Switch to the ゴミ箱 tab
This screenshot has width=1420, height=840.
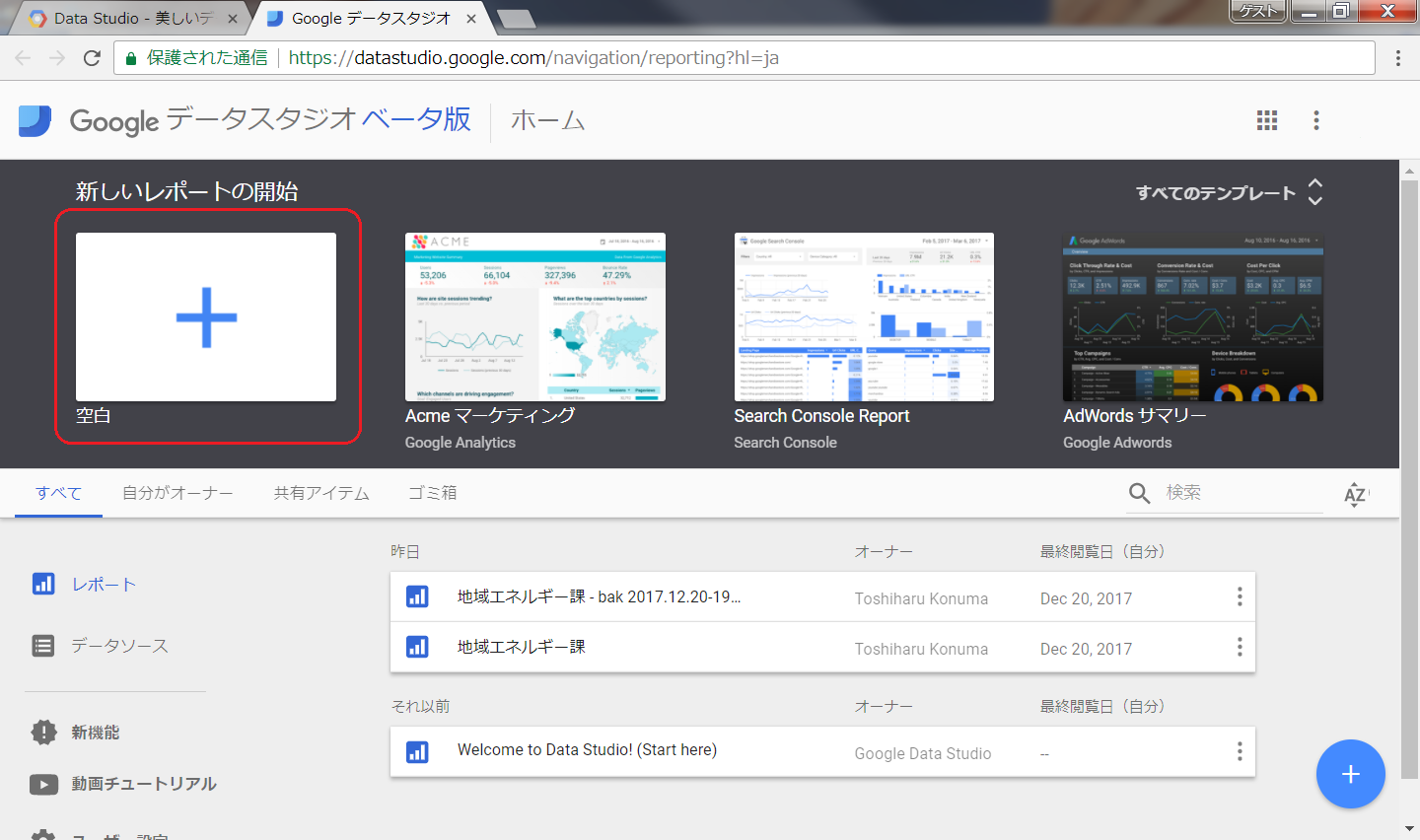point(433,493)
